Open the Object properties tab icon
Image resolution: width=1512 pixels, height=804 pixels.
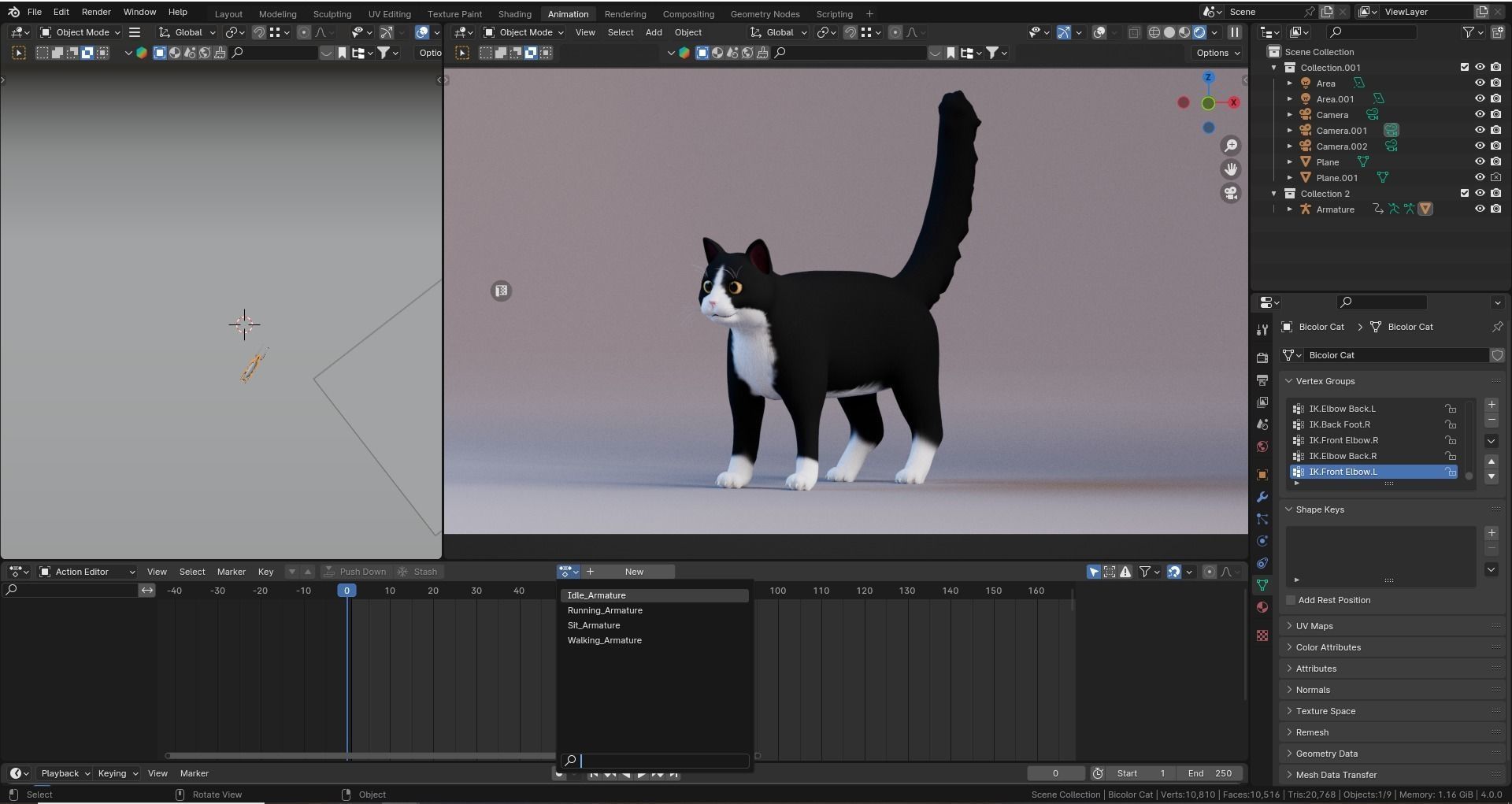pos(1262,475)
